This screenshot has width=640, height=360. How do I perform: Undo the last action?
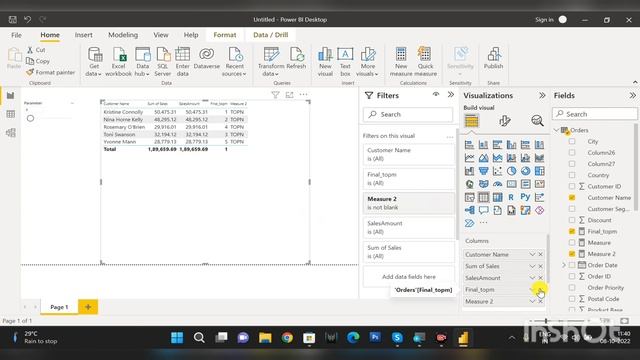pos(27,19)
